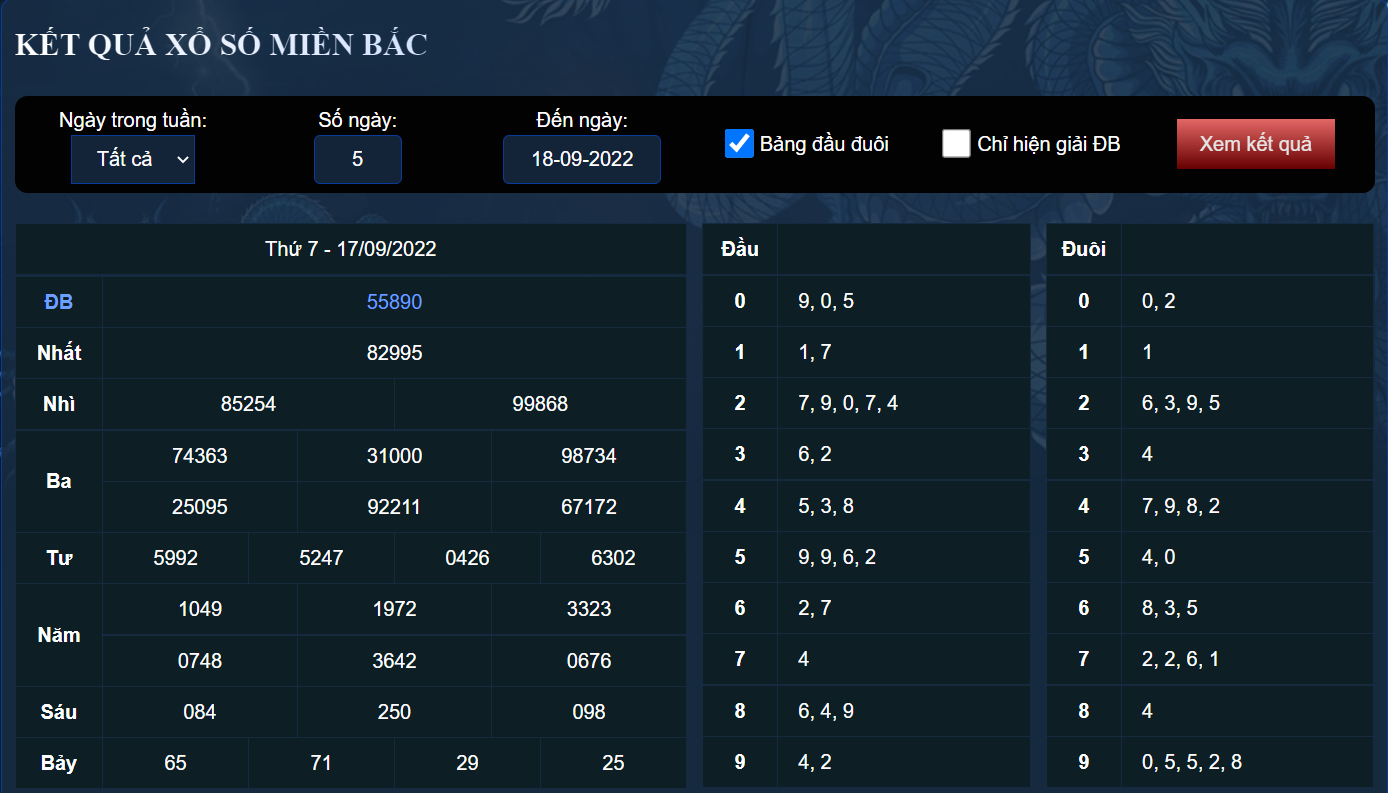Open the Đến ngày date field

[582, 159]
